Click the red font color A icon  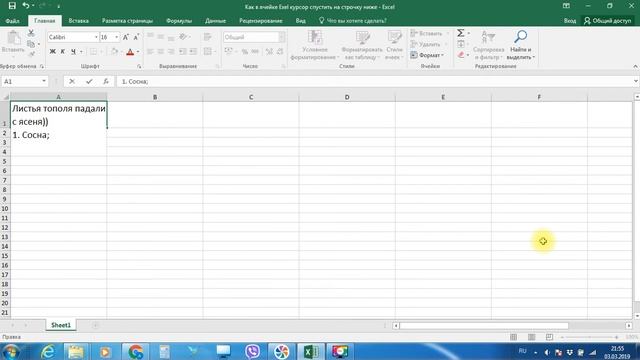pyautogui.click(x=130, y=52)
